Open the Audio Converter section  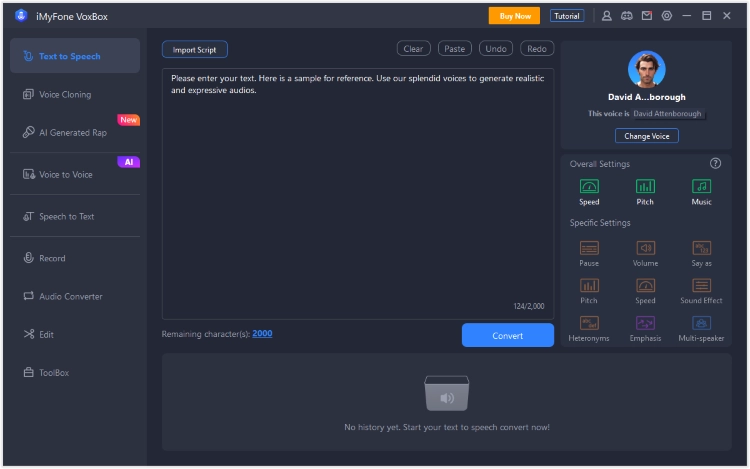click(70, 297)
